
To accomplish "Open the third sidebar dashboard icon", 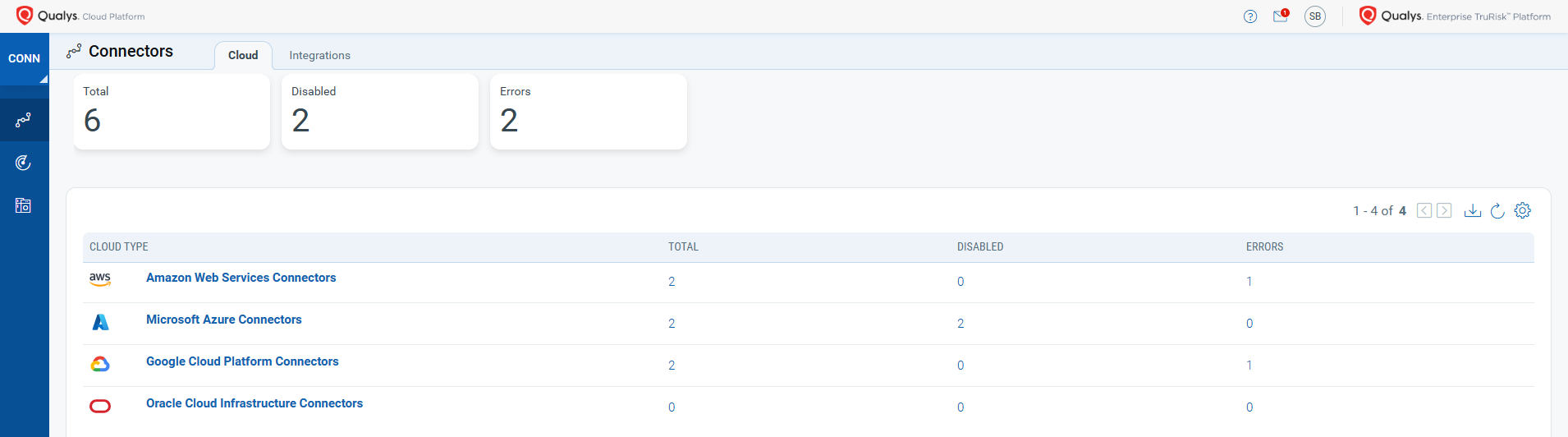I will pos(24,205).
